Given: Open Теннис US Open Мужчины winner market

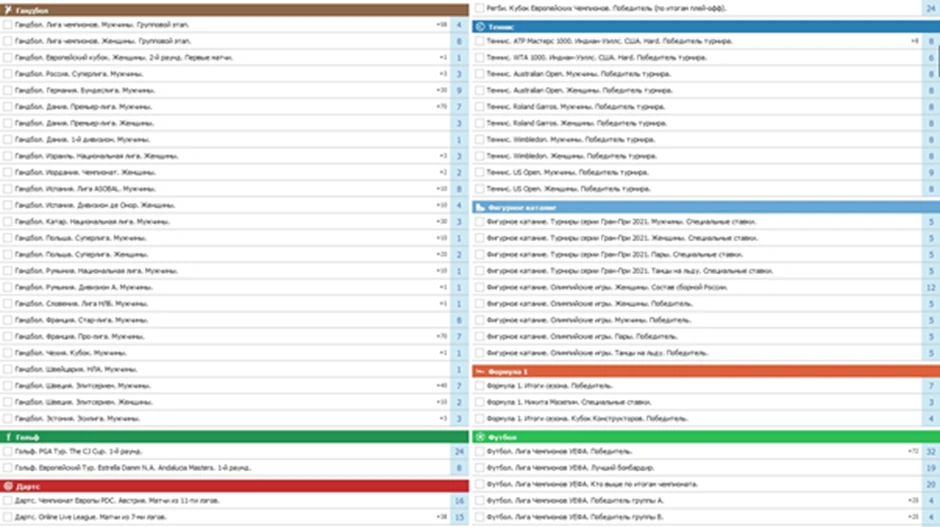Looking at the screenshot, I should click(x=568, y=172).
